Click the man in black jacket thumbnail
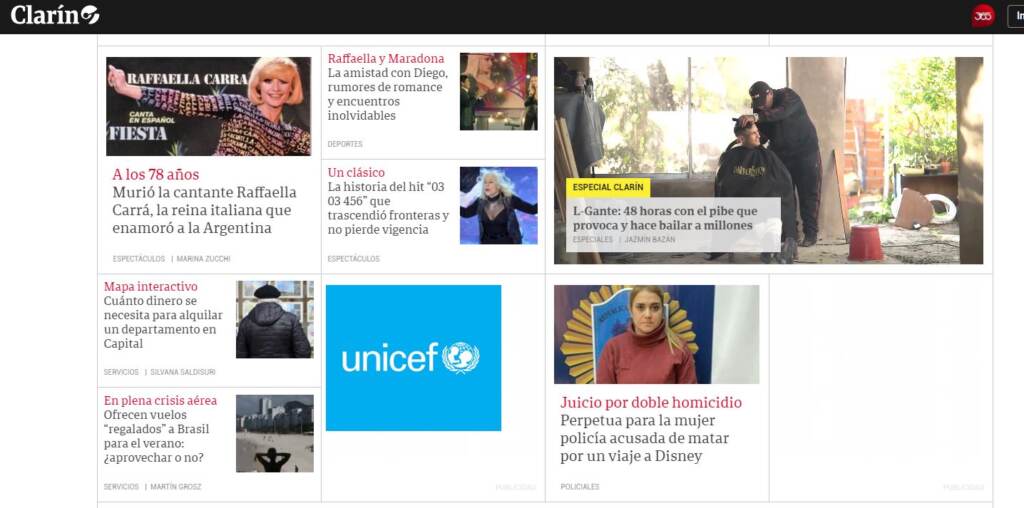 coord(274,319)
